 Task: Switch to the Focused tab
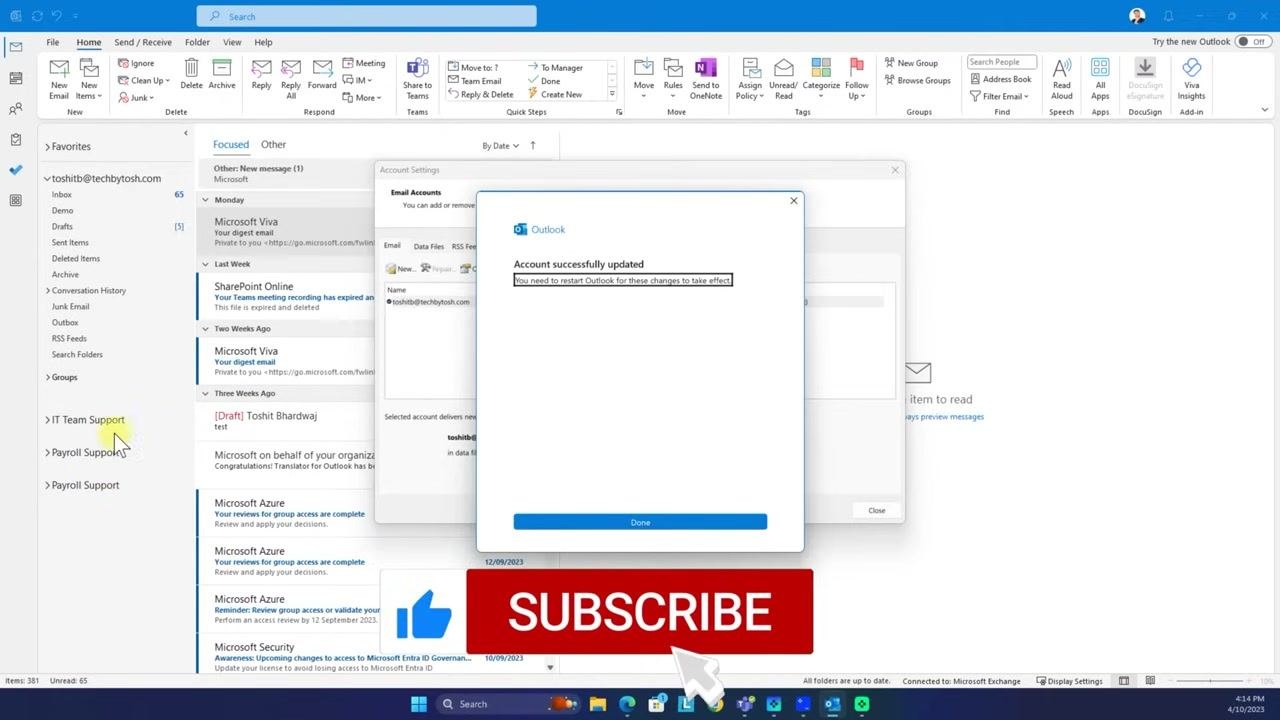pos(231,144)
